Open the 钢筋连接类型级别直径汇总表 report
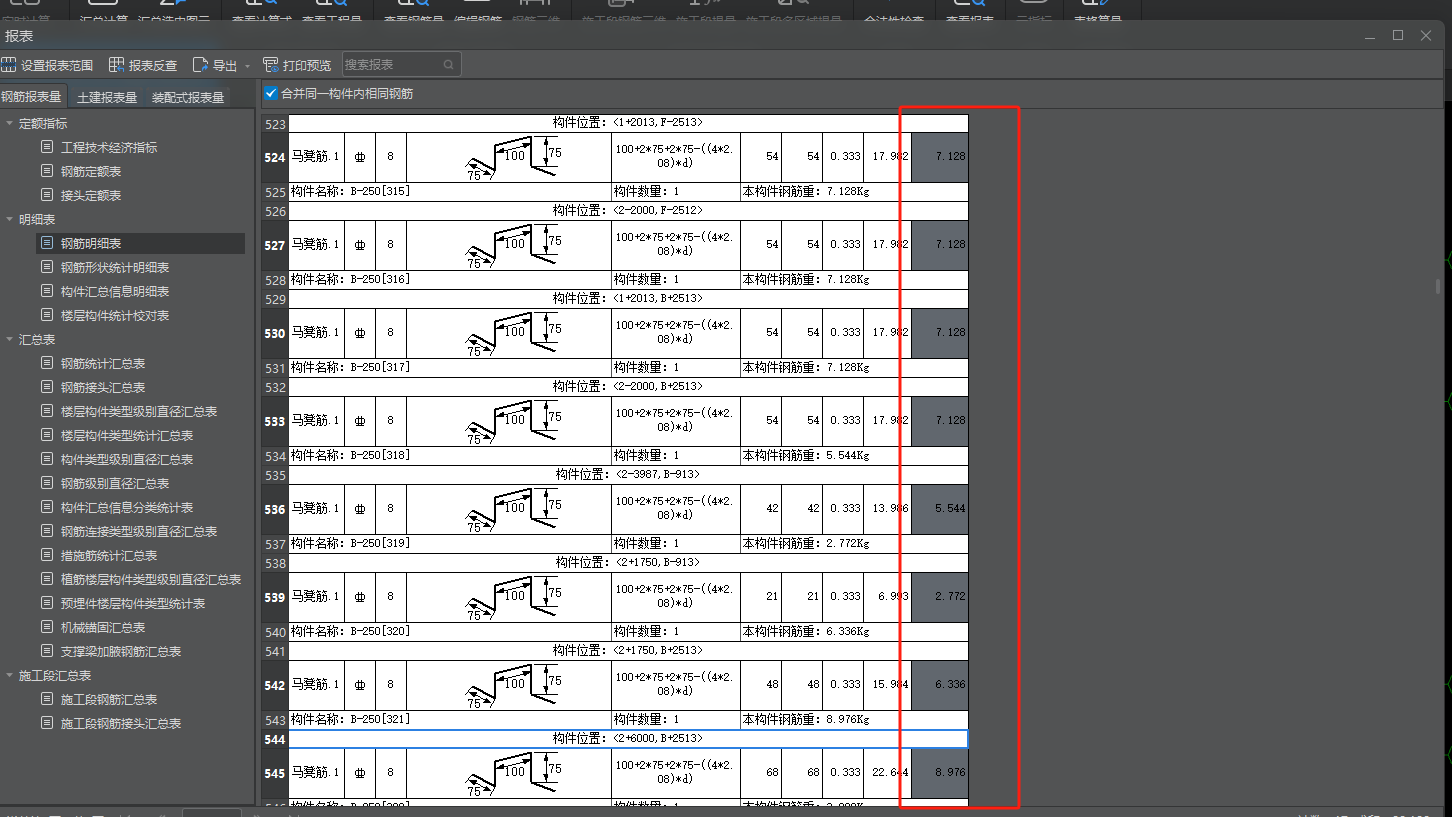Image resolution: width=1452 pixels, height=817 pixels. point(139,531)
